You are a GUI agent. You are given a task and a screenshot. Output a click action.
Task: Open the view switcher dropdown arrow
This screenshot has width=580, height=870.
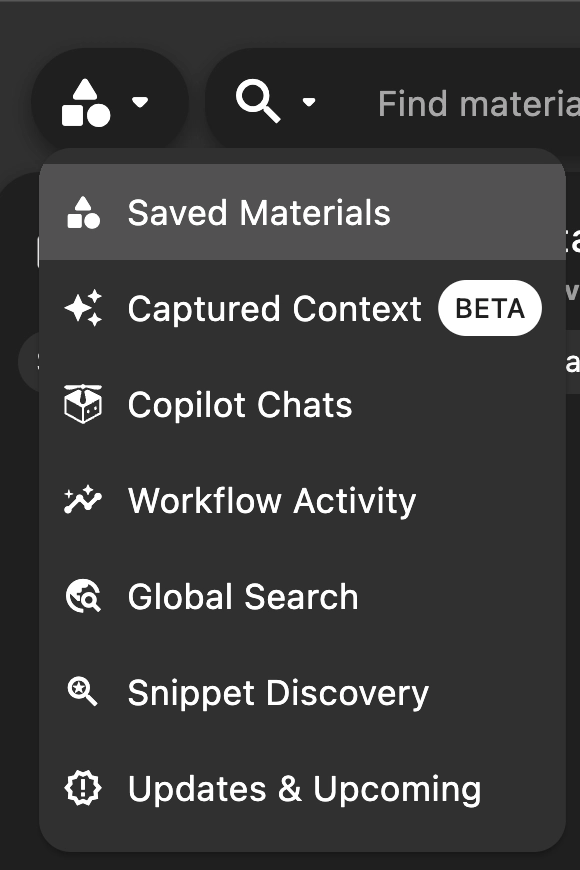tap(140, 103)
